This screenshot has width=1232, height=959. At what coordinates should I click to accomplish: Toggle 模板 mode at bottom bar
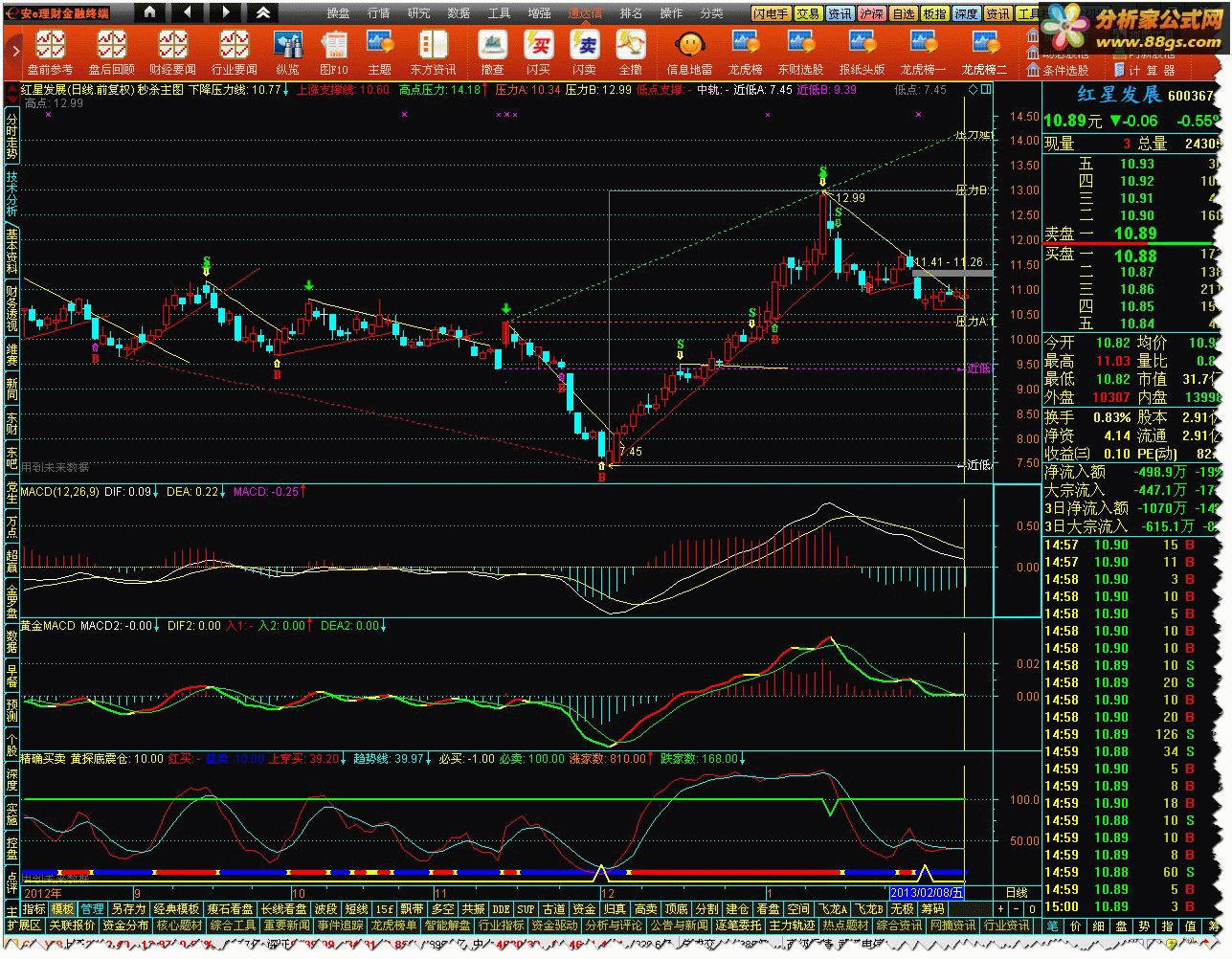pos(62,909)
